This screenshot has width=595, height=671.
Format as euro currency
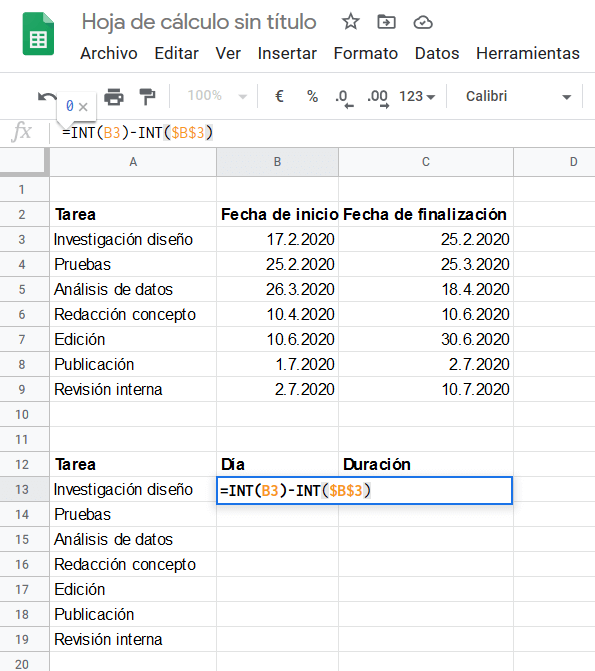pyautogui.click(x=279, y=96)
